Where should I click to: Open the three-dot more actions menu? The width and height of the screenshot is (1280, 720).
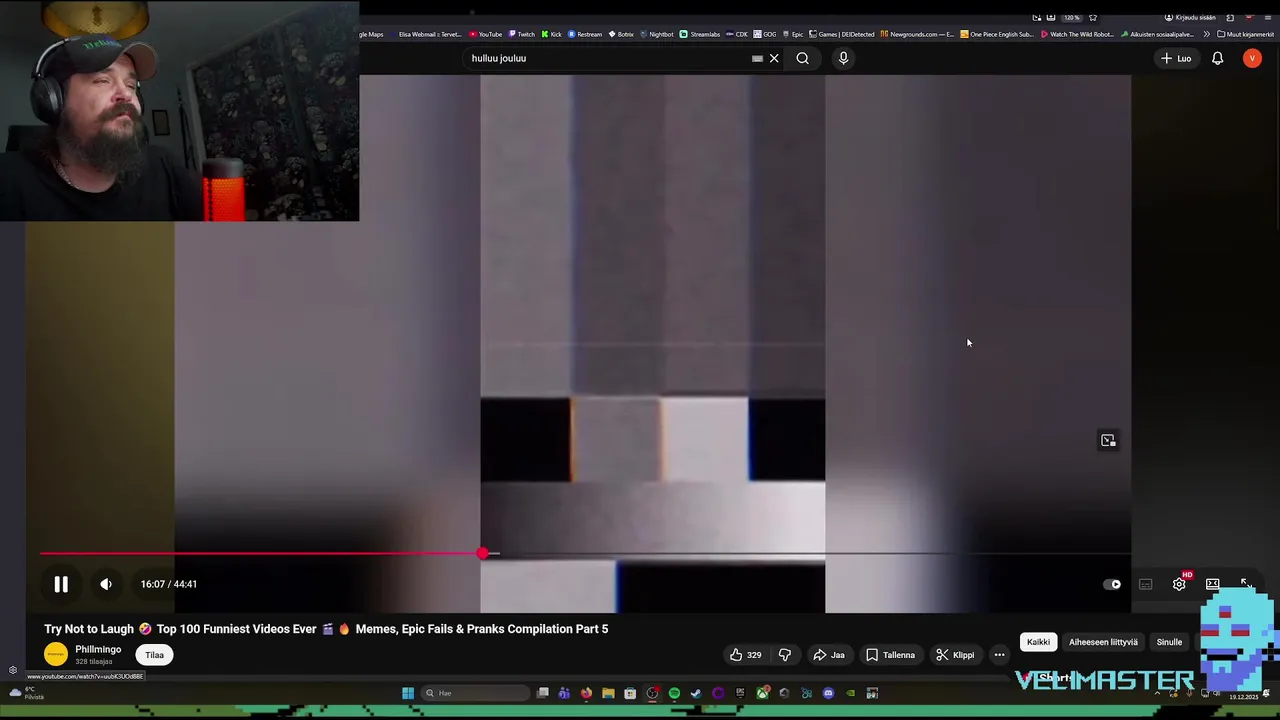coord(999,655)
